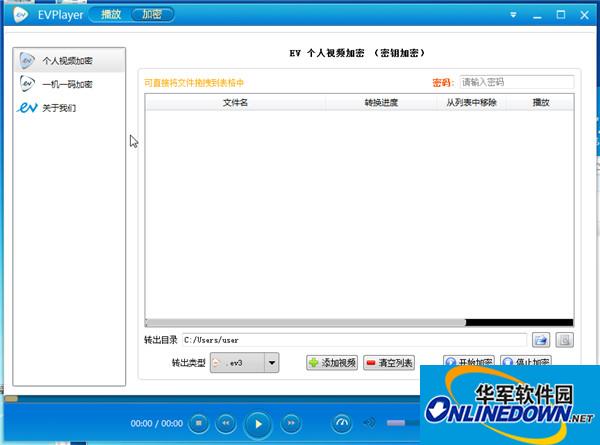Expand the 转出类型 .ev3 dropdown
This screenshot has width=600, height=445.
pos(271,362)
